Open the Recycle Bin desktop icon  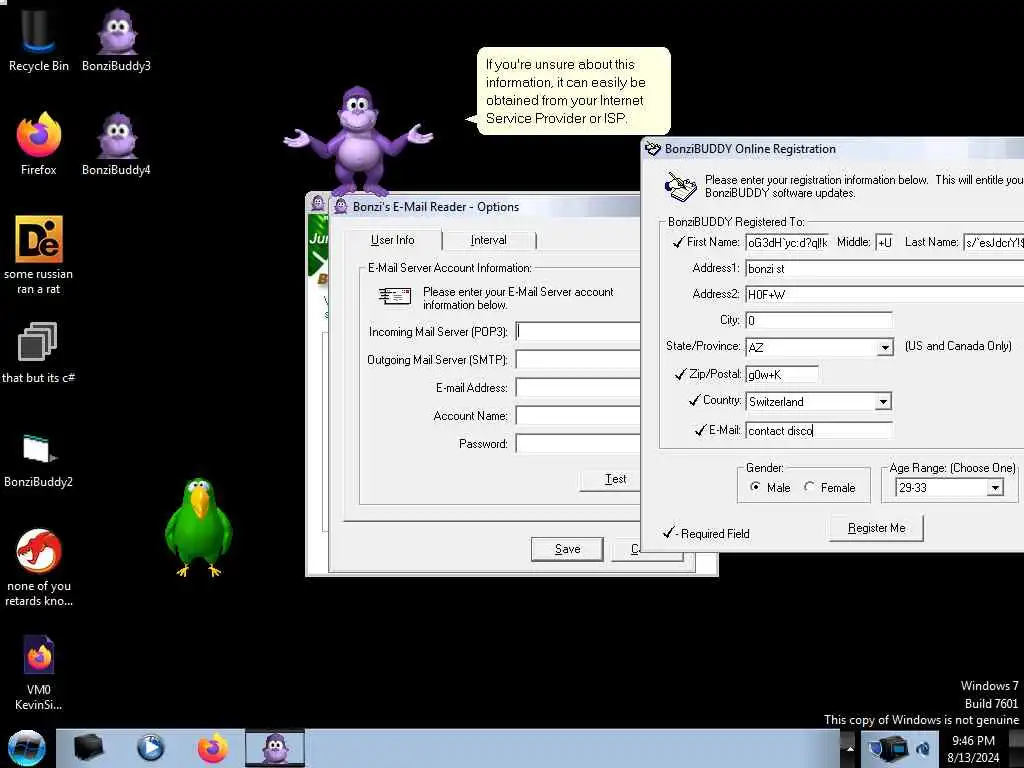(38, 39)
